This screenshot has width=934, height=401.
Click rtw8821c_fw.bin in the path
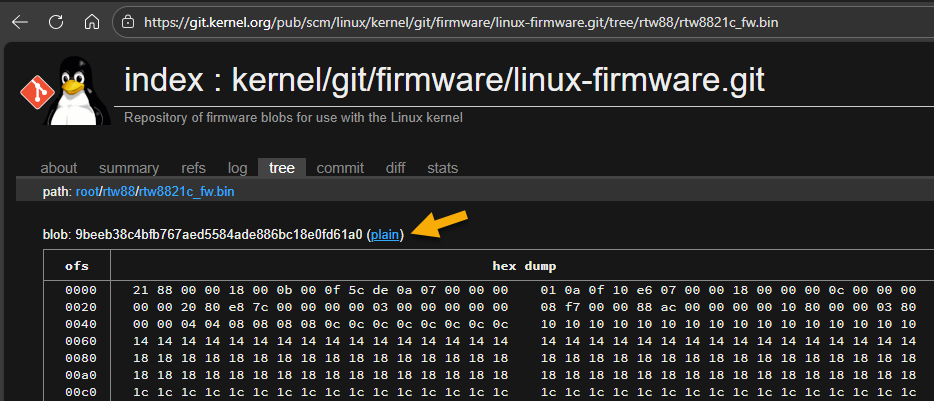click(x=186, y=191)
